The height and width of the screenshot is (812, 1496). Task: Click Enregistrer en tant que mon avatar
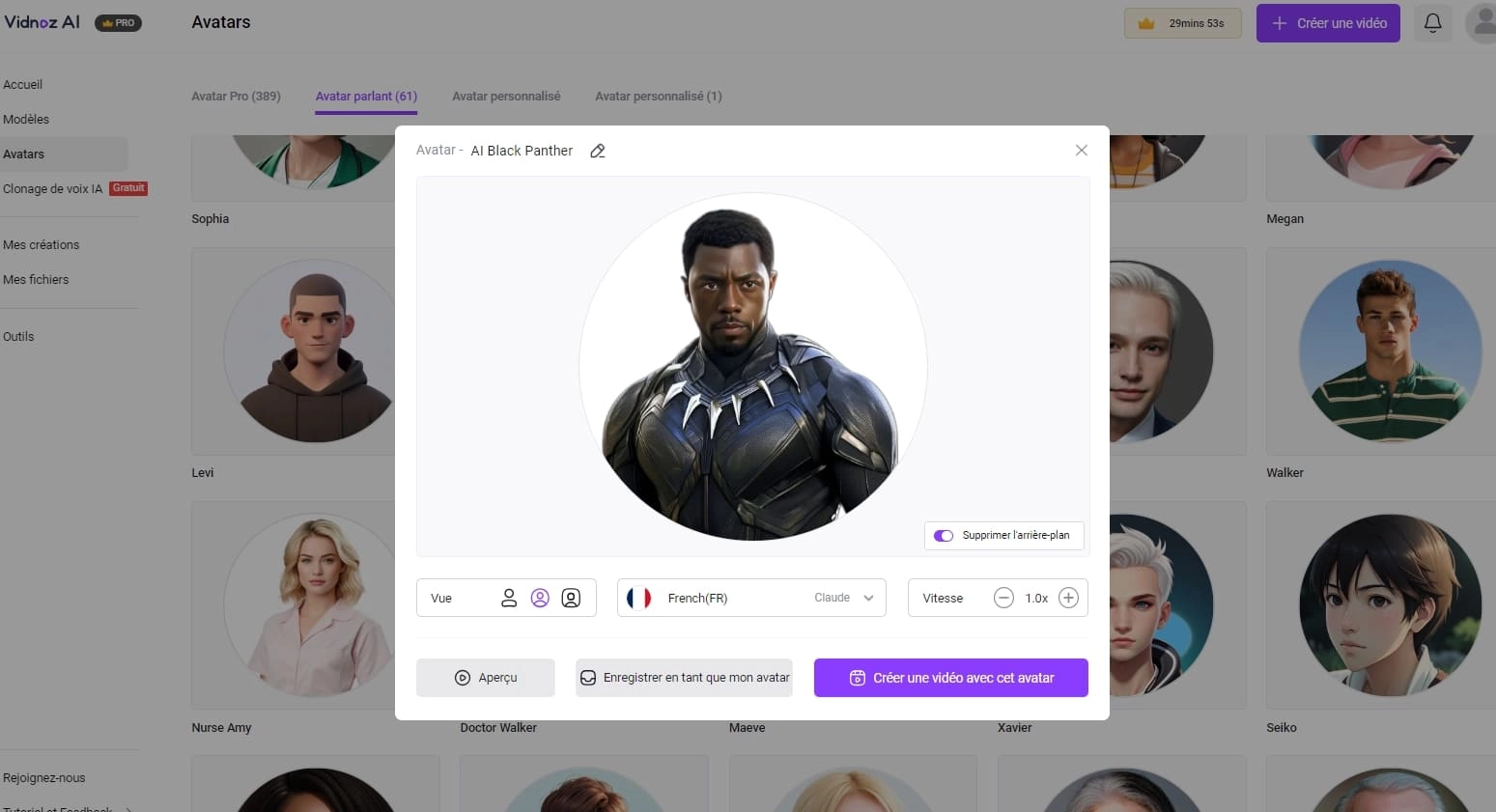click(684, 678)
